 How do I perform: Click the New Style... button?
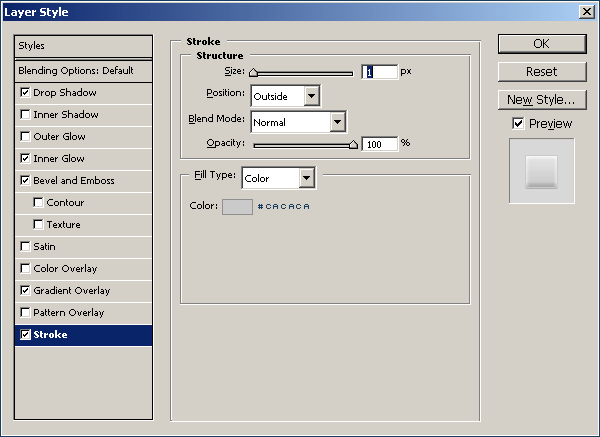(542, 100)
